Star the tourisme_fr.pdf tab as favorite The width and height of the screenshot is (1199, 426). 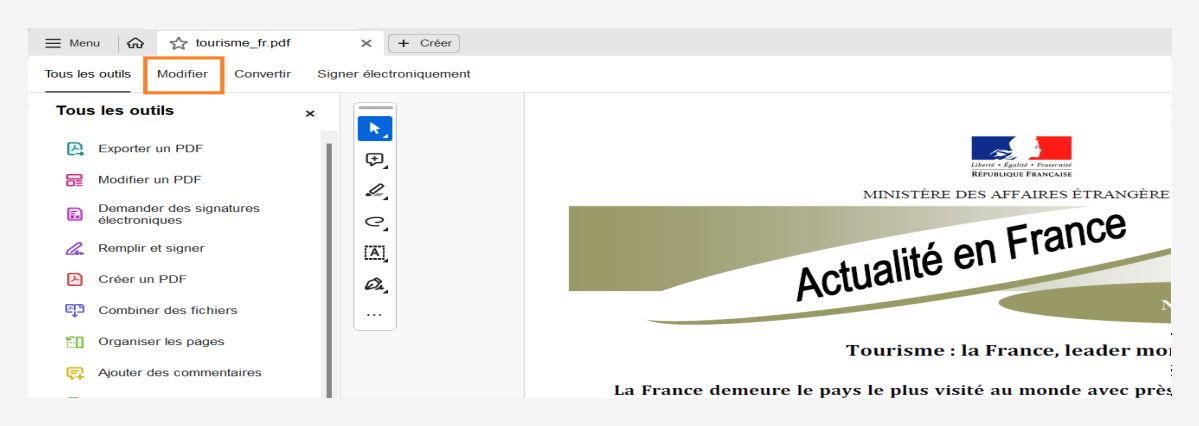click(178, 43)
